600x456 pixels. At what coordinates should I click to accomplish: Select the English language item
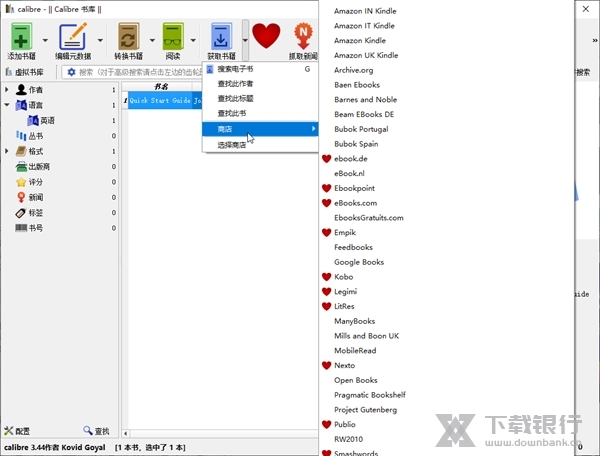point(41,121)
